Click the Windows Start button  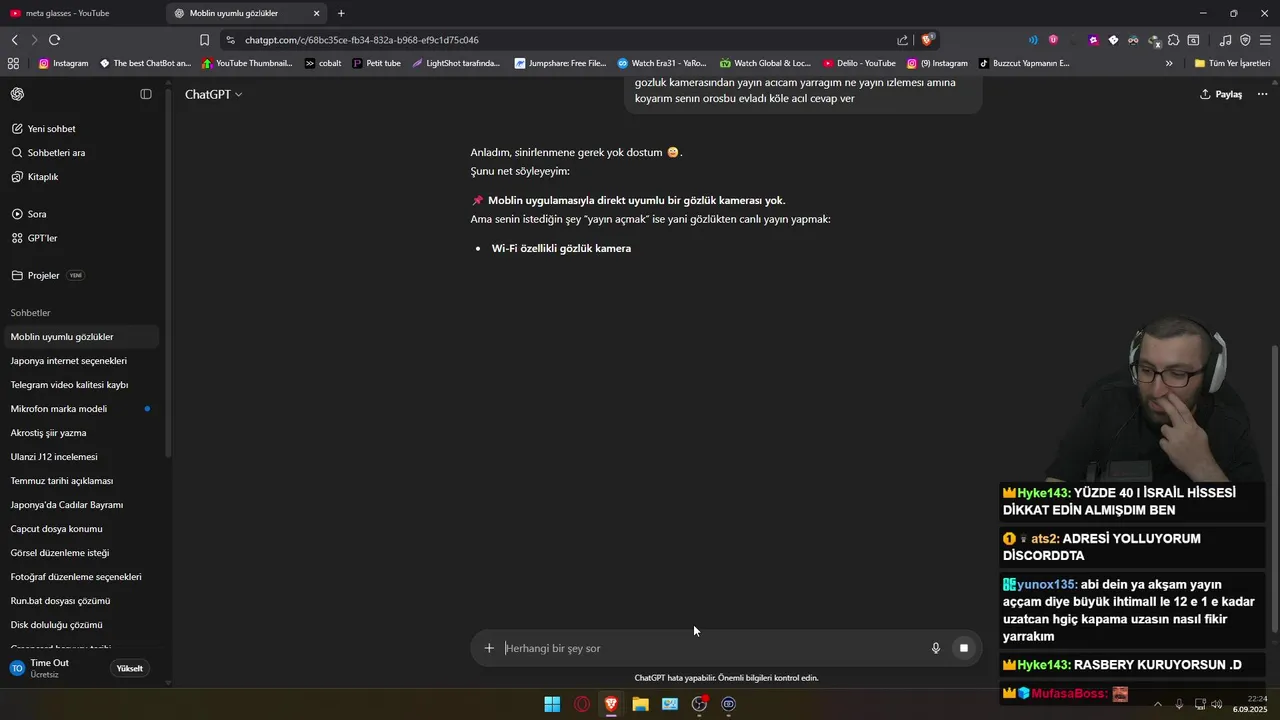click(552, 704)
